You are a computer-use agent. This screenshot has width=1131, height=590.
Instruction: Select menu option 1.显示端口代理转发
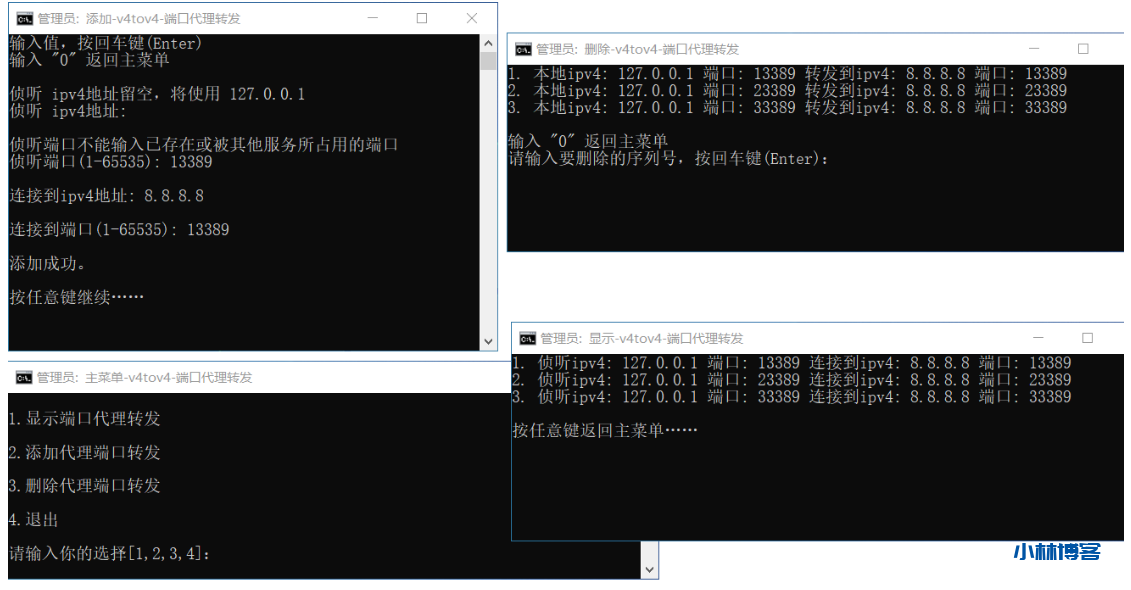(84, 419)
